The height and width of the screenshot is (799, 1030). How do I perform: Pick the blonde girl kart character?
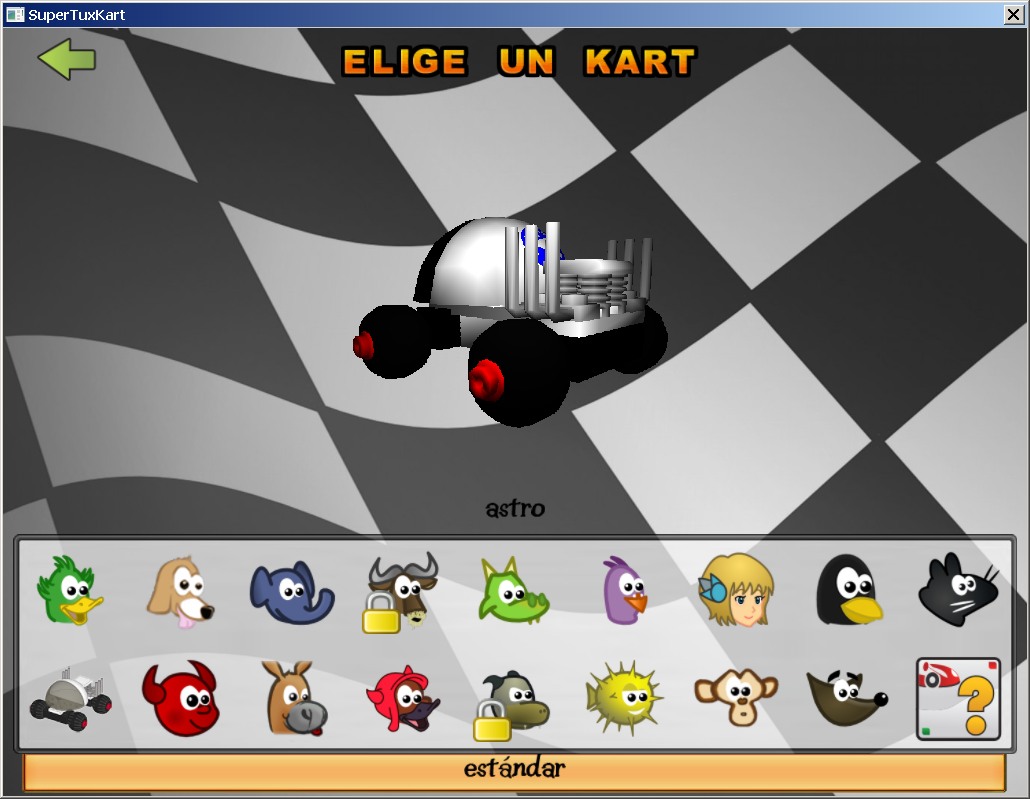click(736, 589)
